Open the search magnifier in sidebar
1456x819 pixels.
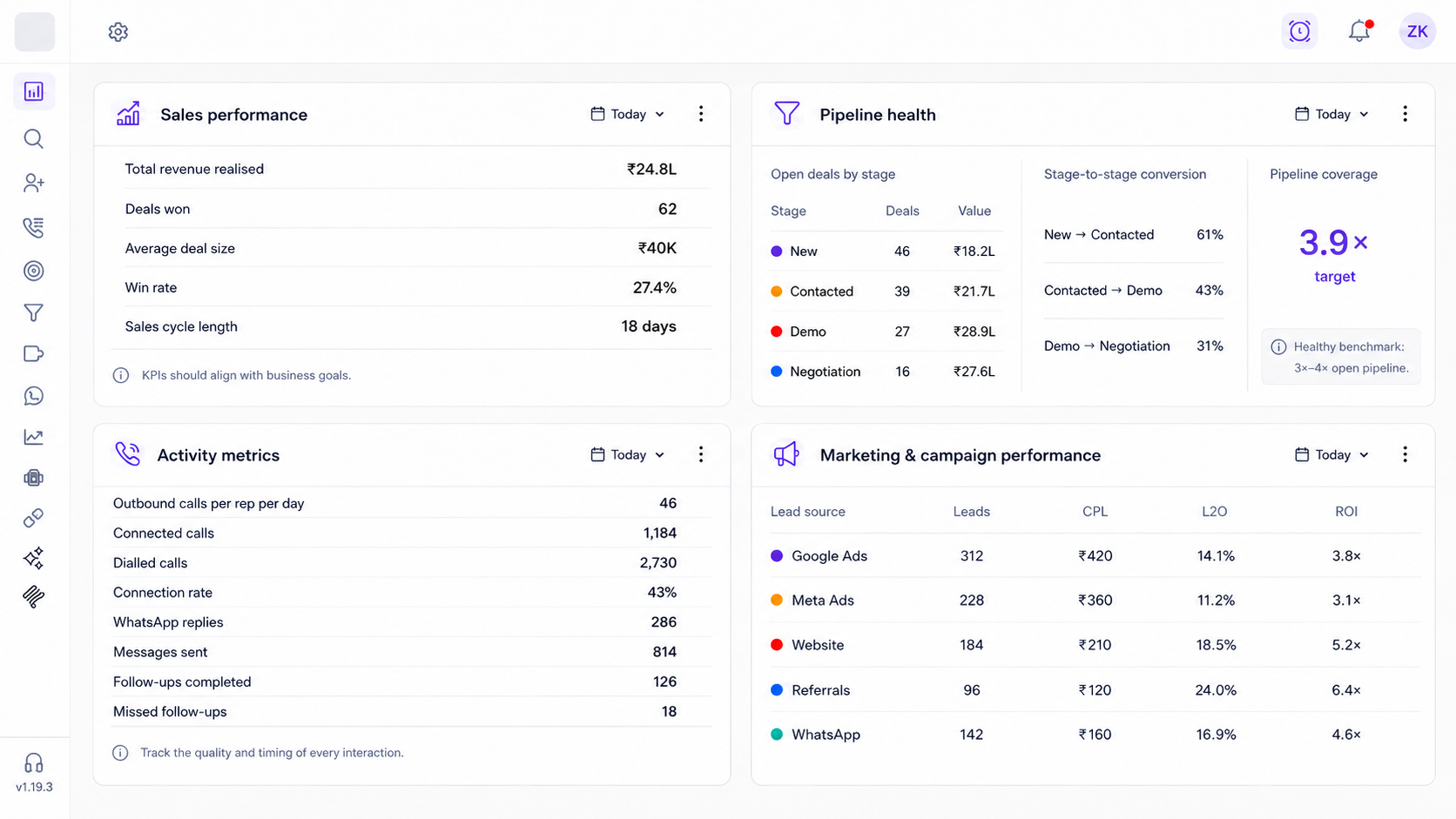34,138
